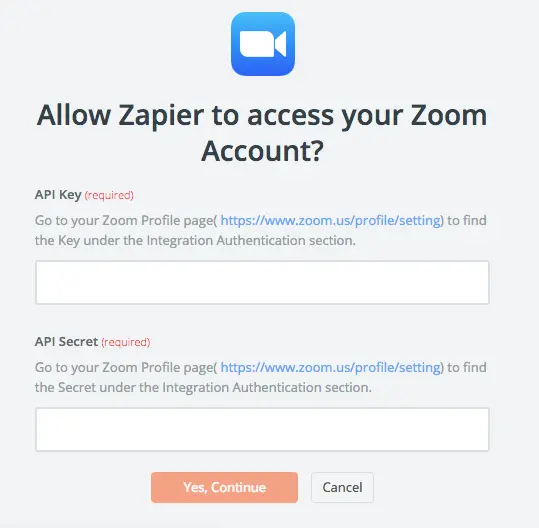Click the 'Account?' heading word
The image size is (539, 528).
(262, 152)
